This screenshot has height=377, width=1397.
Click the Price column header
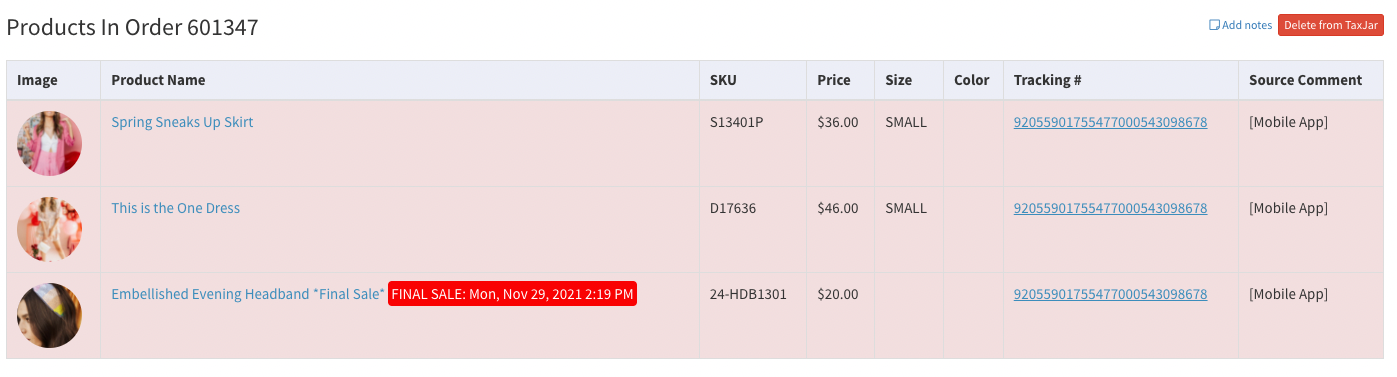click(x=834, y=80)
